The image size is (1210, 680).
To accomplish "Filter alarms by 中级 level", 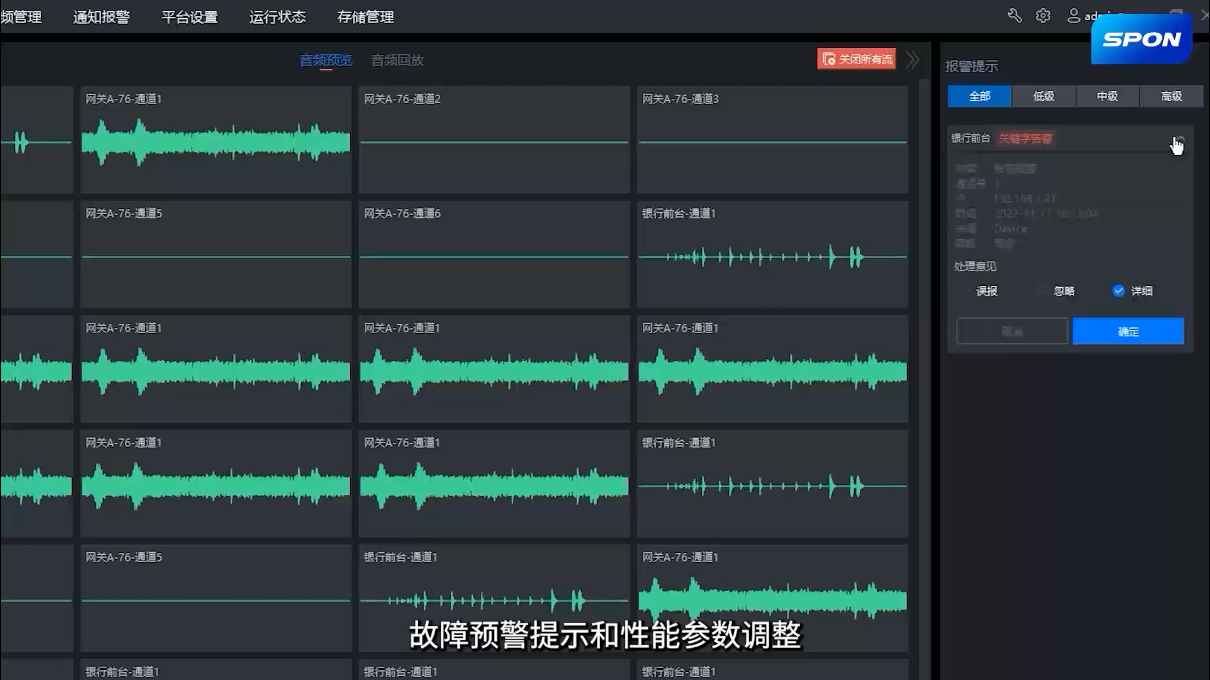I will click(x=1107, y=96).
